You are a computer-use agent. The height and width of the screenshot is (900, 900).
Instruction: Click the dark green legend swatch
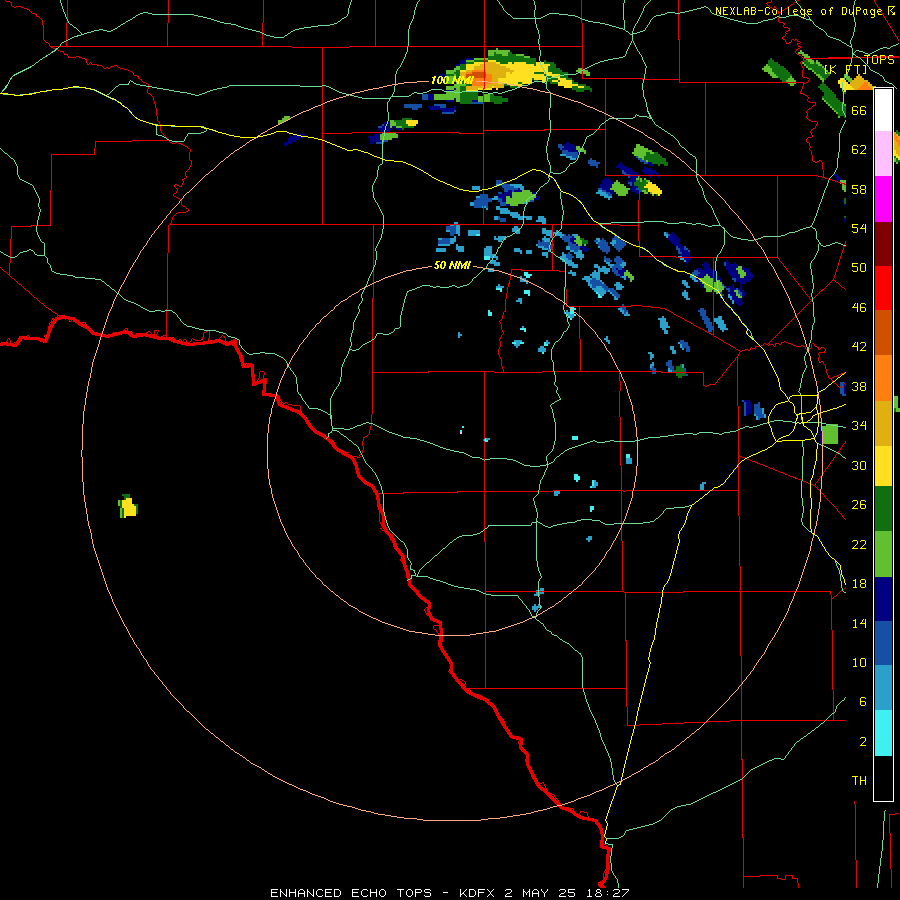click(883, 509)
